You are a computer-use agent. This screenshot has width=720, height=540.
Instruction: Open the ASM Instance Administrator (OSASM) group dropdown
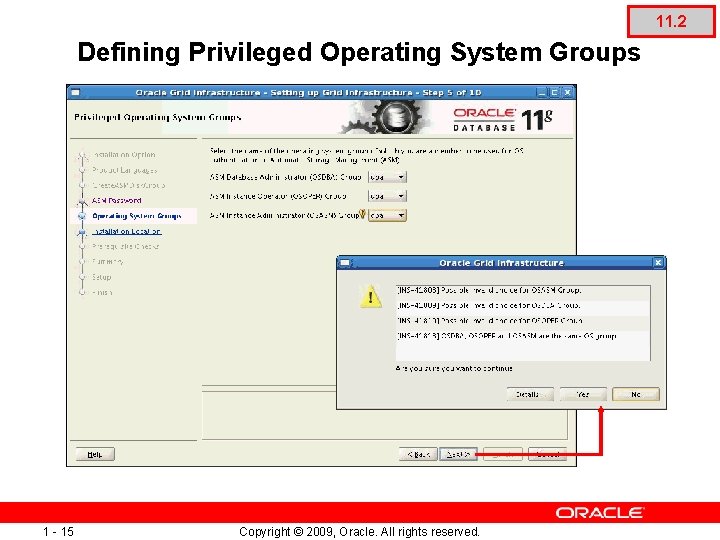(x=387, y=215)
